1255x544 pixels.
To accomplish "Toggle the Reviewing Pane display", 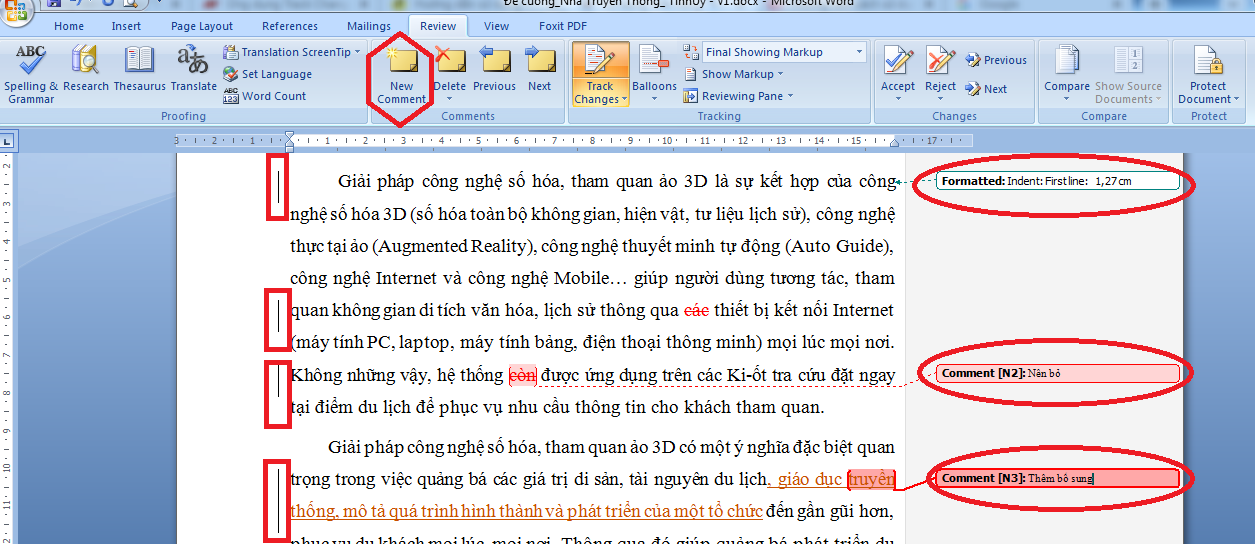I will 738,96.
